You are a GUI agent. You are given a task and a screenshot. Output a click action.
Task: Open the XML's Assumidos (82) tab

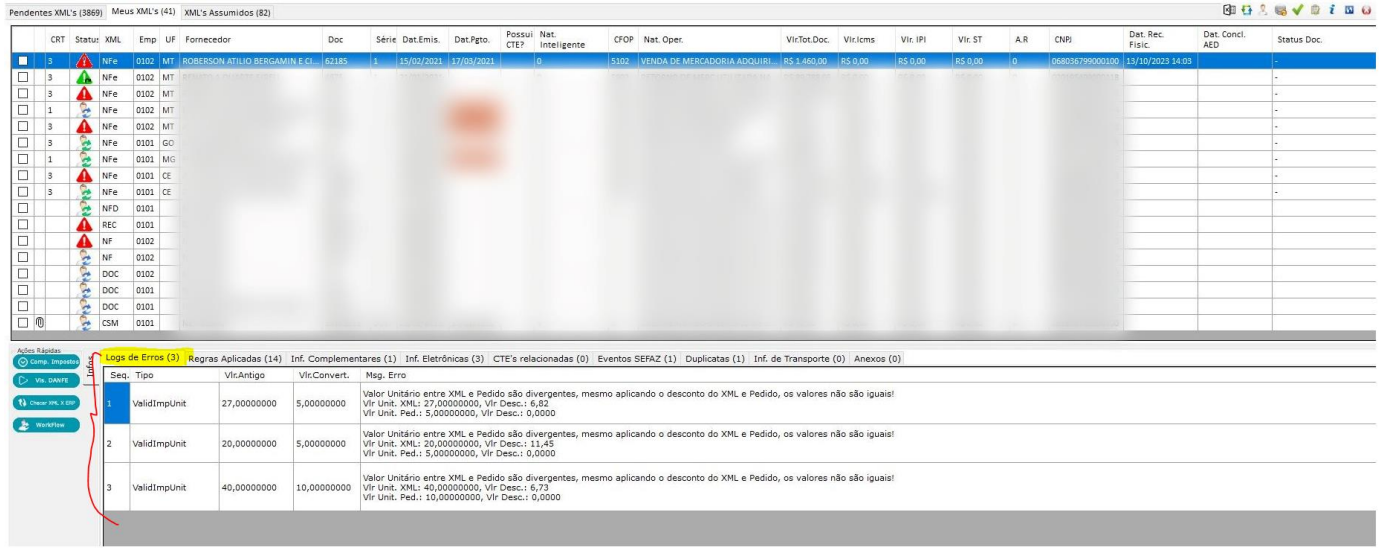pos(227,12)
